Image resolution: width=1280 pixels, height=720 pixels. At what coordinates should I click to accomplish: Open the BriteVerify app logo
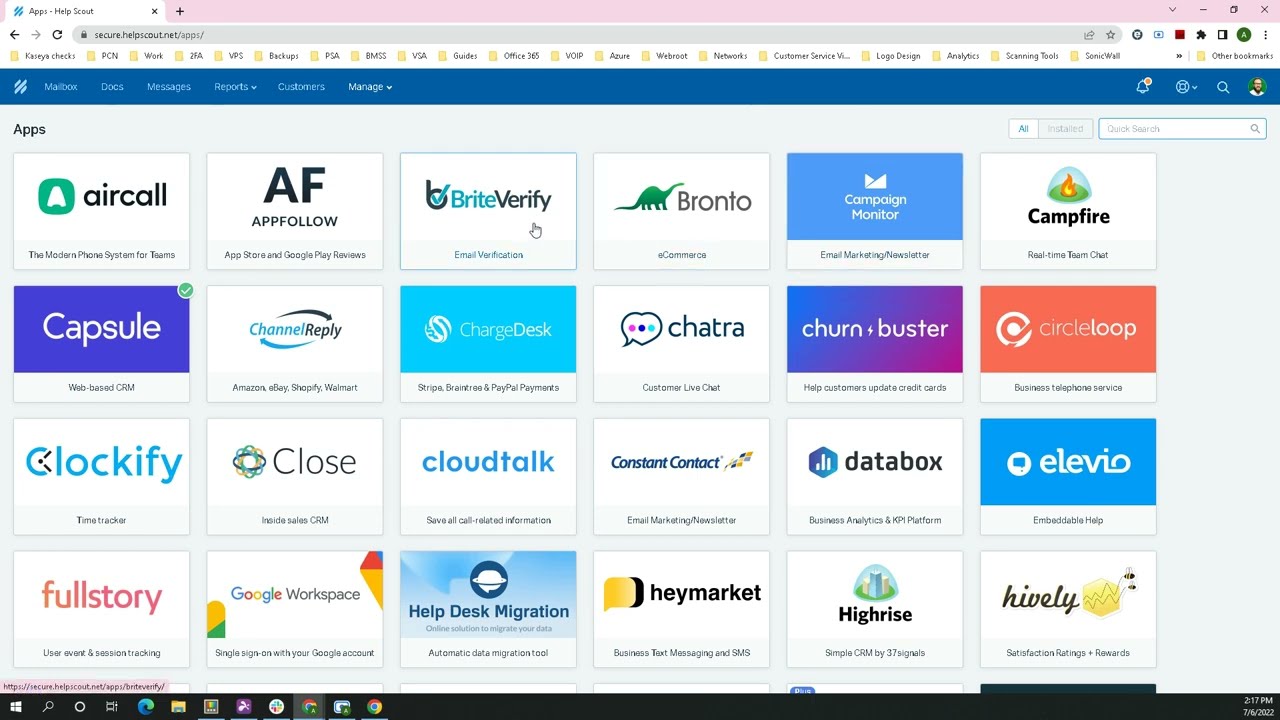[488, 197]
